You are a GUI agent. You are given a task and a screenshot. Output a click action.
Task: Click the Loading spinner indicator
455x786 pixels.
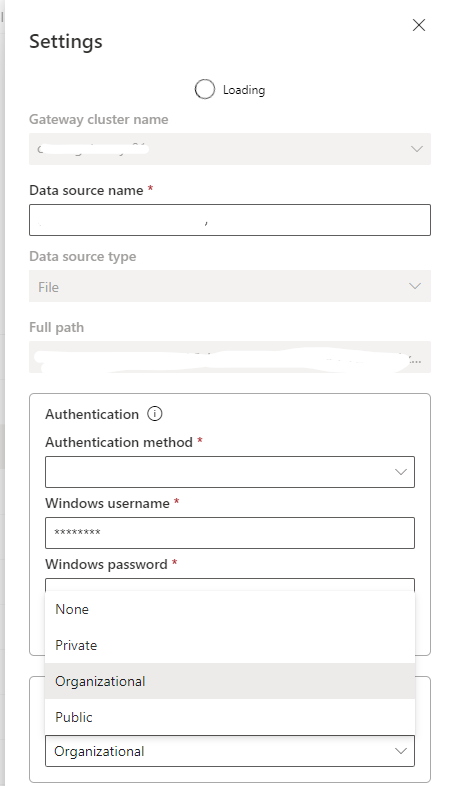point(204,90)
